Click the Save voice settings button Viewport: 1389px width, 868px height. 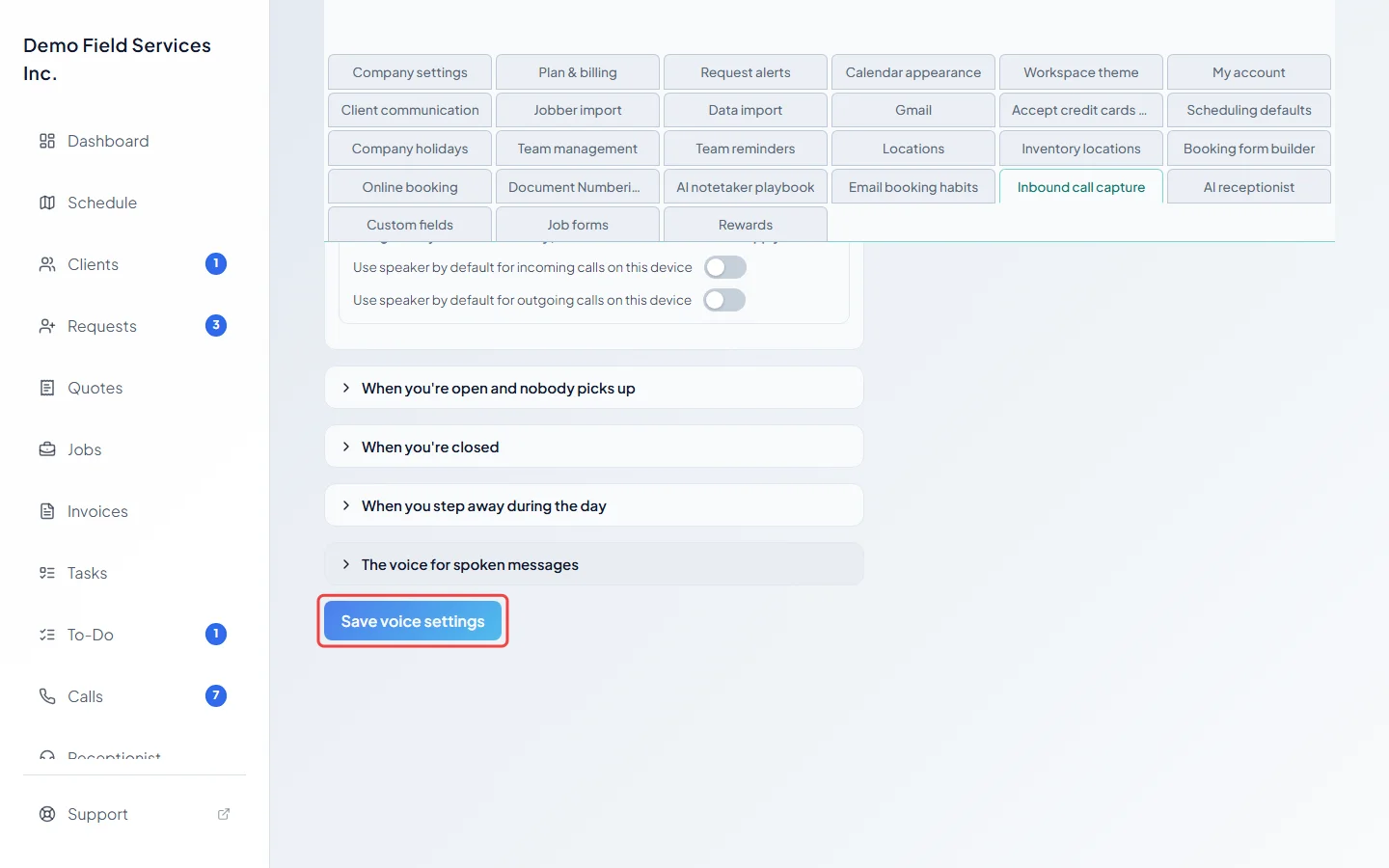(413, 621)
